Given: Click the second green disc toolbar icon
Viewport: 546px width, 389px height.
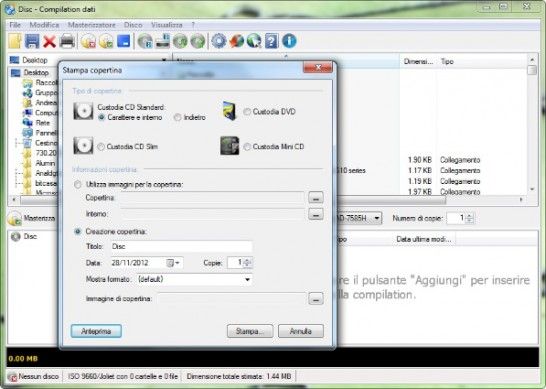Looking at the screenshot, I should click(197, 41).
